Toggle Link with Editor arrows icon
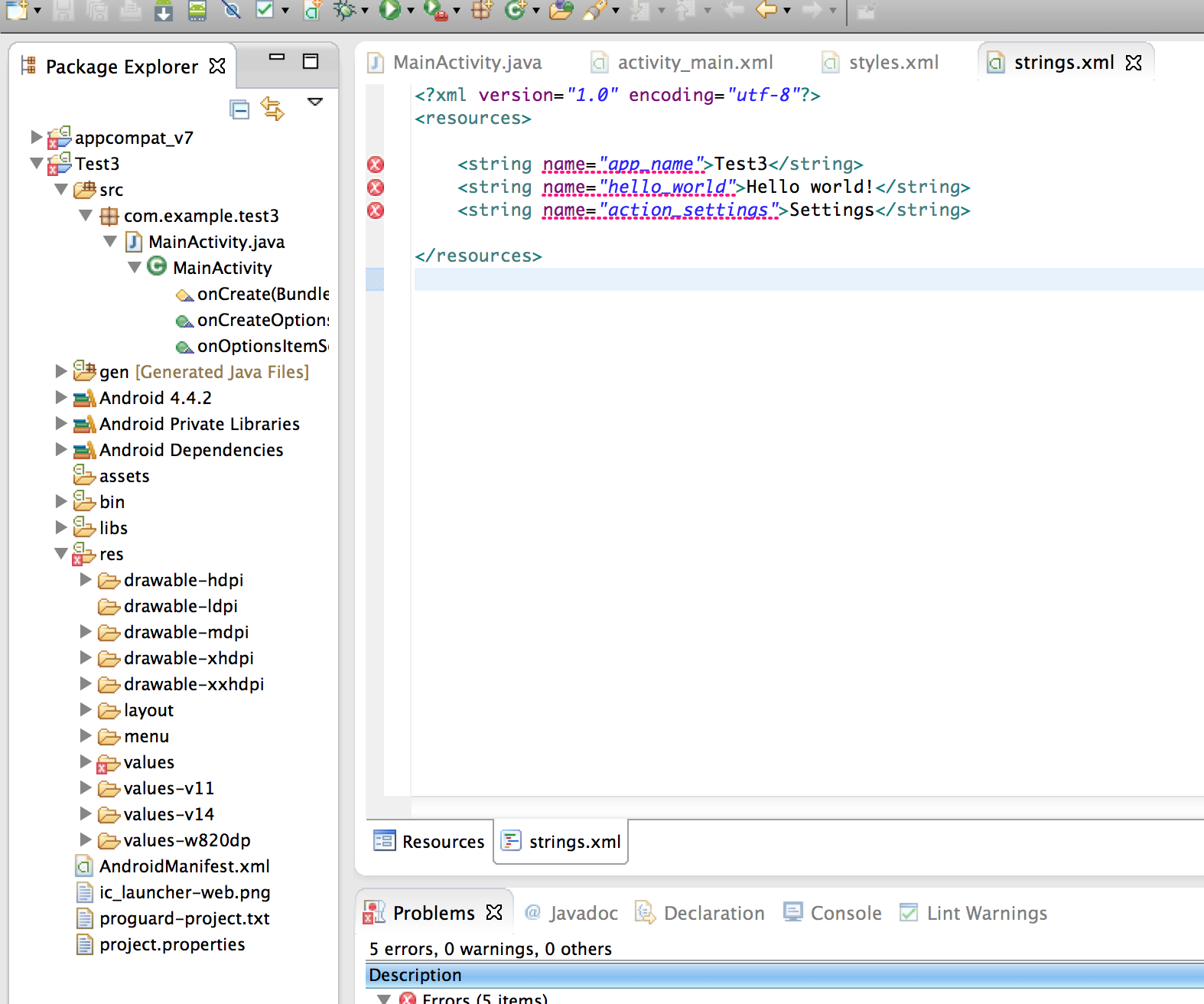 pos(272,109)
